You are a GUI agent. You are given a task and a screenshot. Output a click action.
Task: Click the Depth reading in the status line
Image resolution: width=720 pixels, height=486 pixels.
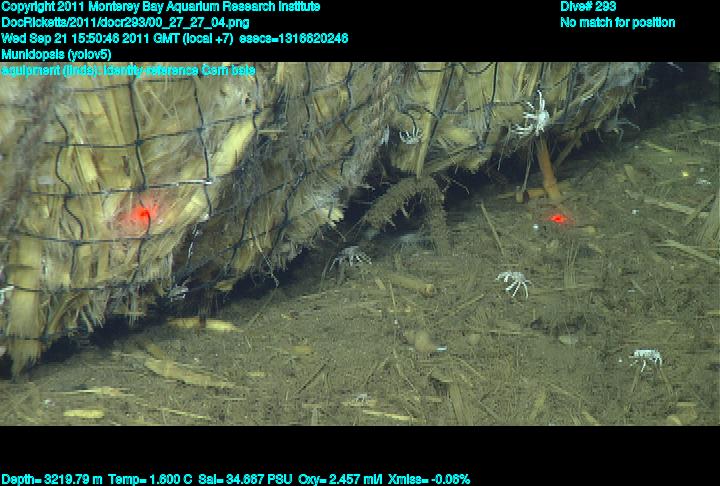click(x=50, y=479)
